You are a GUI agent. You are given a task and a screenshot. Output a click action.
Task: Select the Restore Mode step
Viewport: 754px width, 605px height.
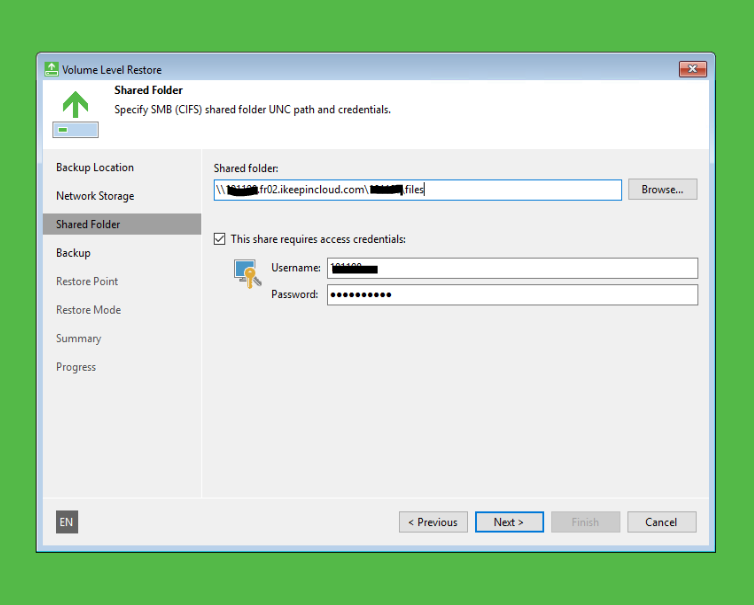coord(88,310)
